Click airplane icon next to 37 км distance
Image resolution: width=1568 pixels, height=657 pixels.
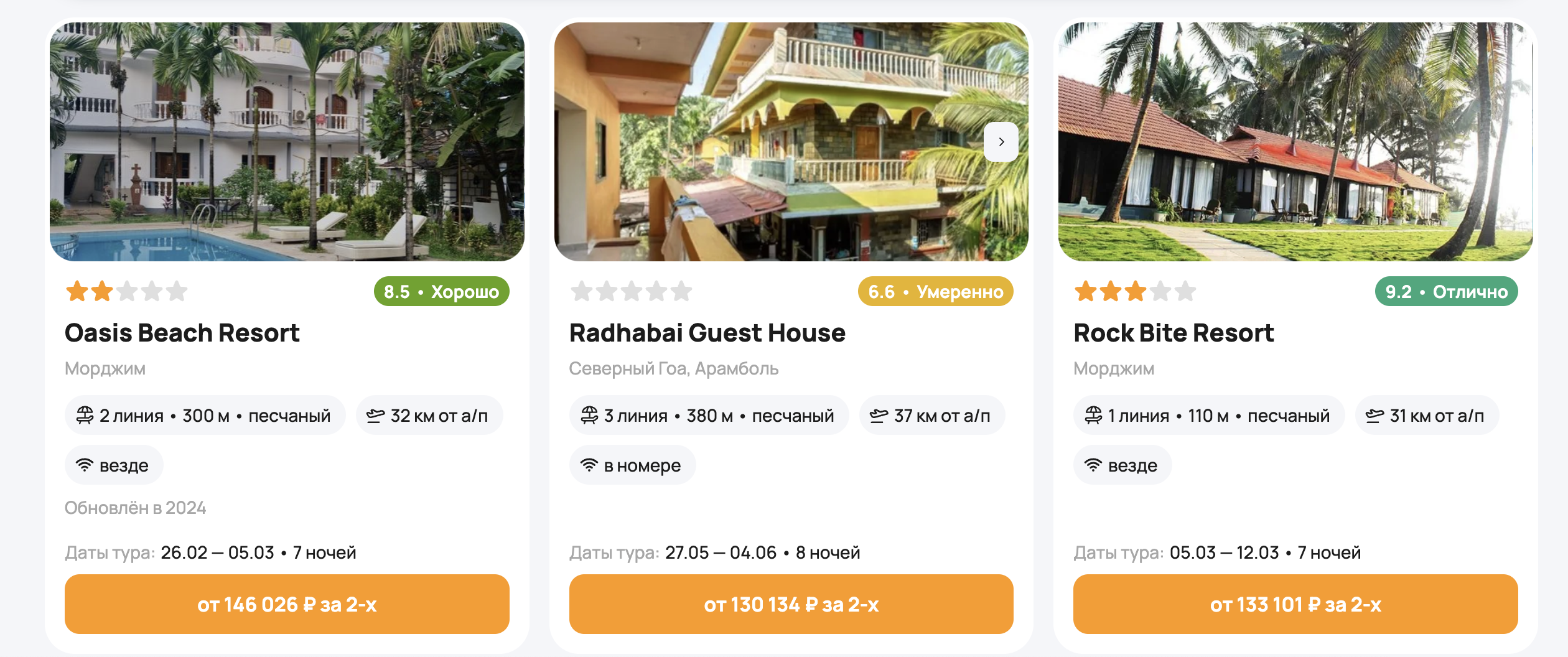879,416
